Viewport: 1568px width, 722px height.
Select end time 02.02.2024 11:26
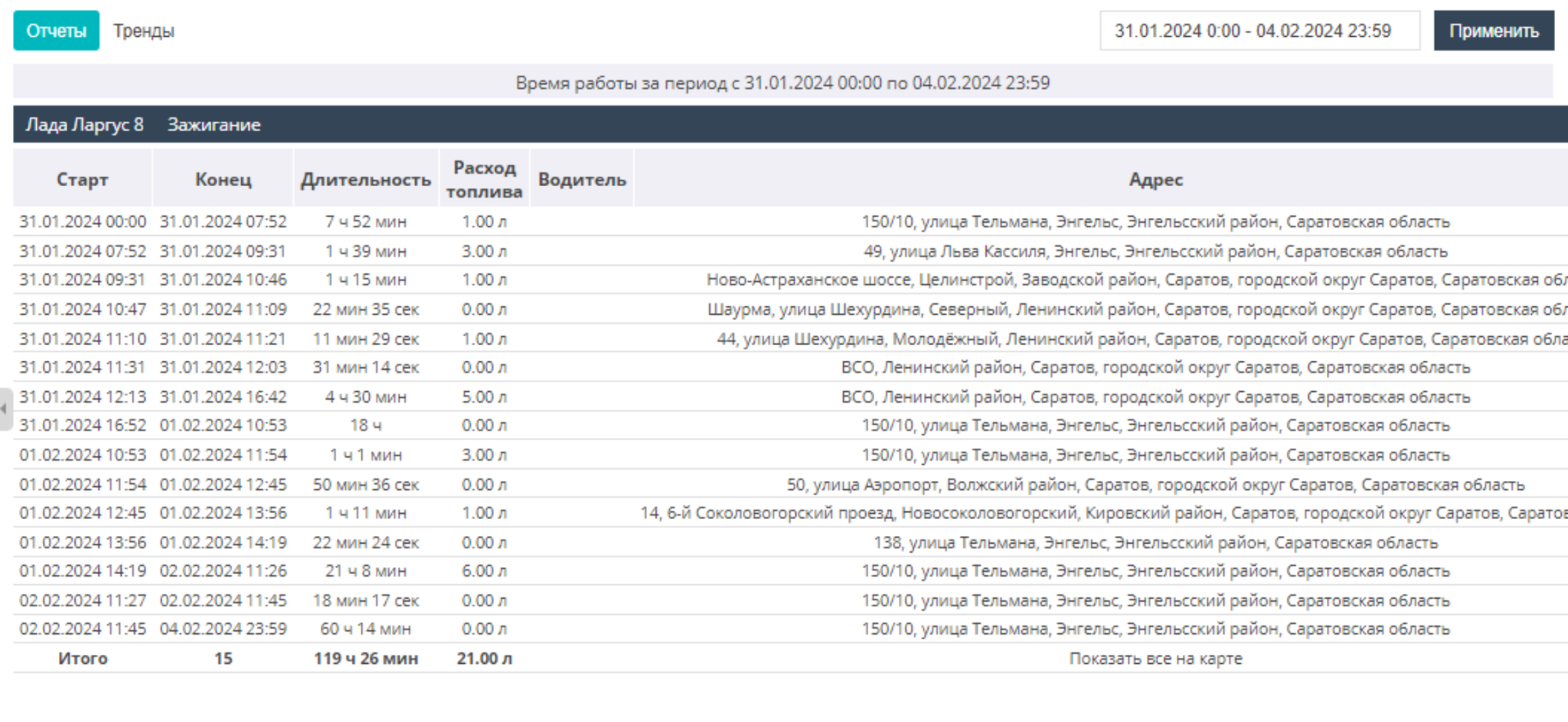[223, 571]
